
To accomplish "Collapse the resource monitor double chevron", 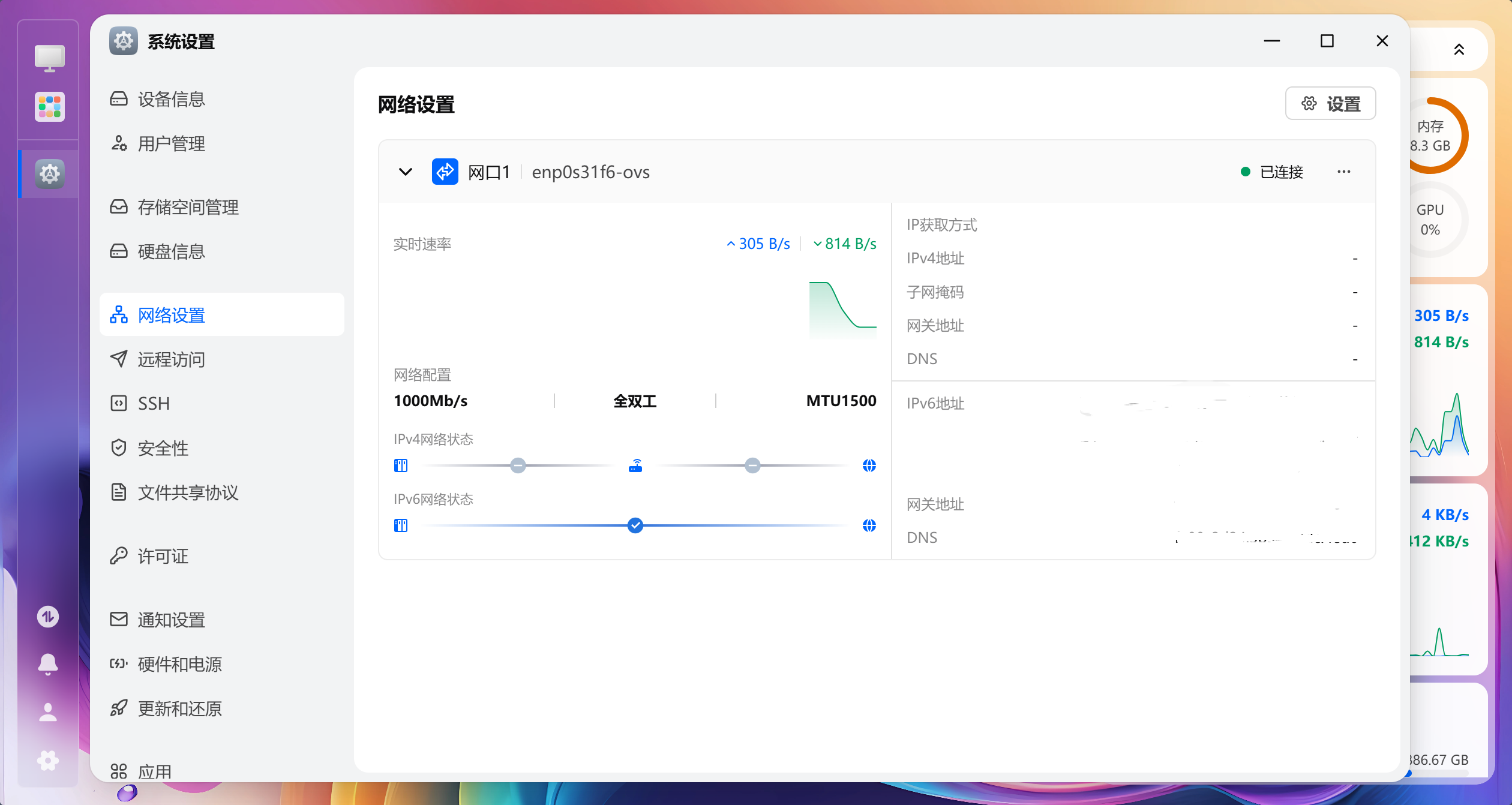I will coord(1459,50).
